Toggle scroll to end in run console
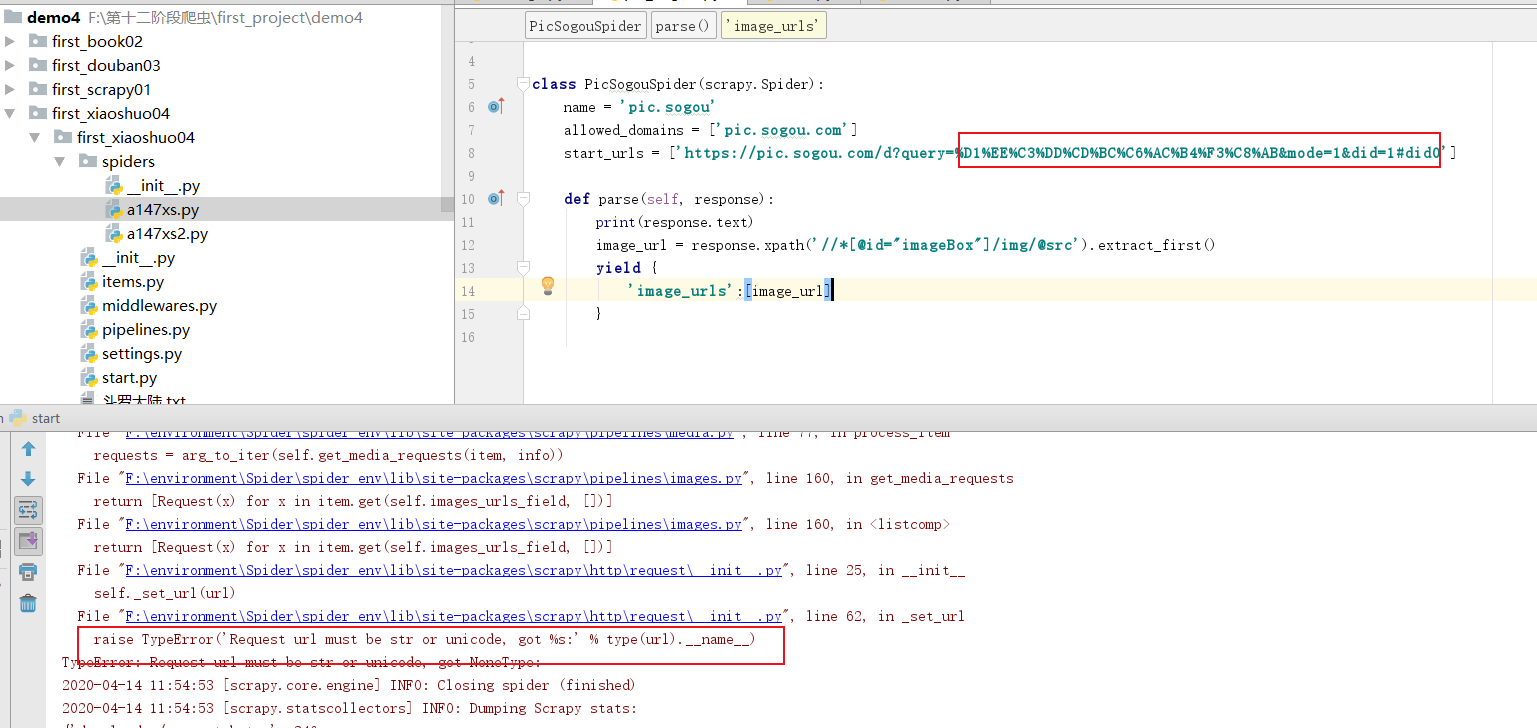Viewport: 1537px width, 728px height. [28, 541]
